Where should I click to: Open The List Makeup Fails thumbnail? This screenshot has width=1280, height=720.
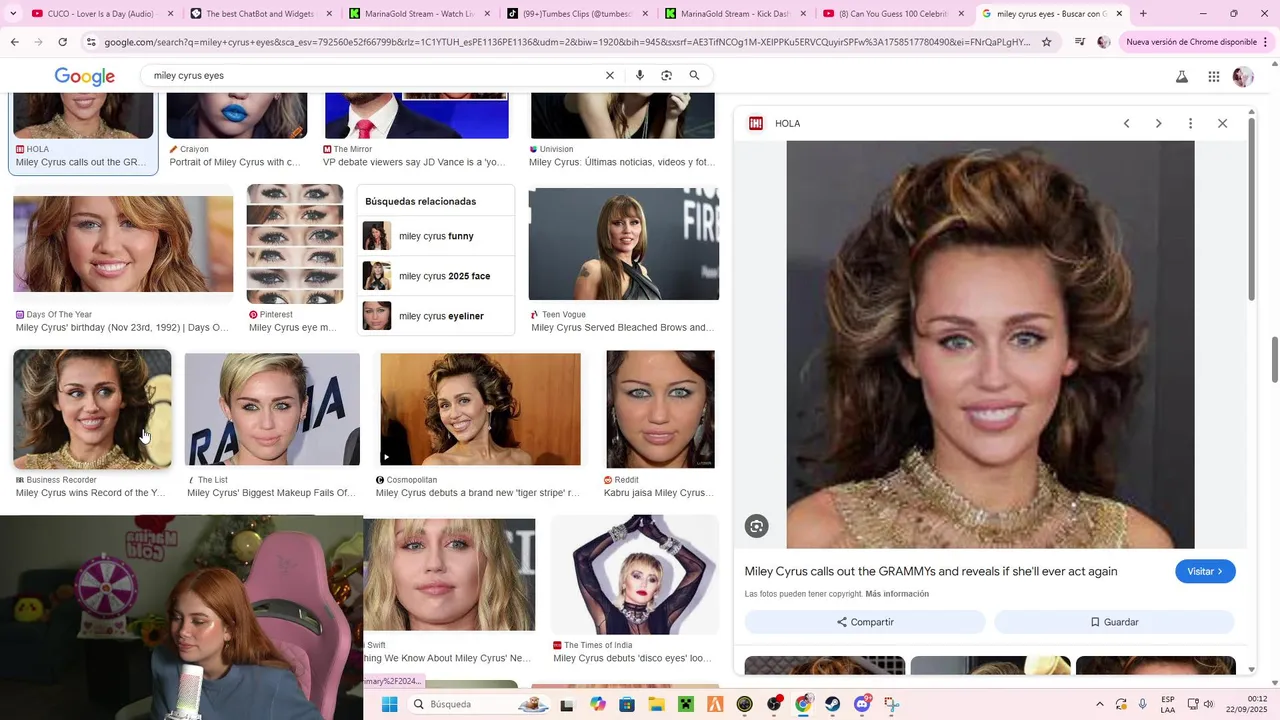click(272, 409)
